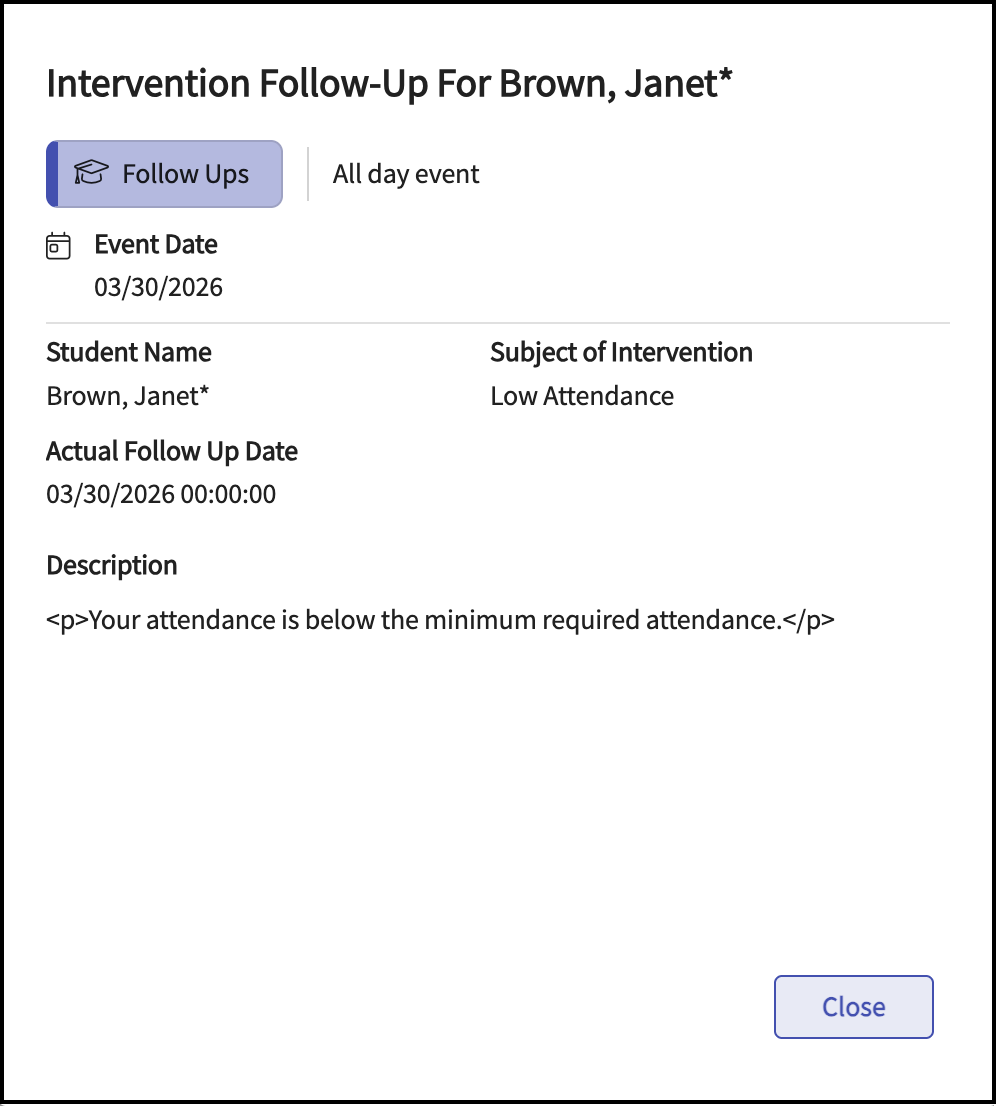Click the dialog title for Brown, Janet*

389,84
